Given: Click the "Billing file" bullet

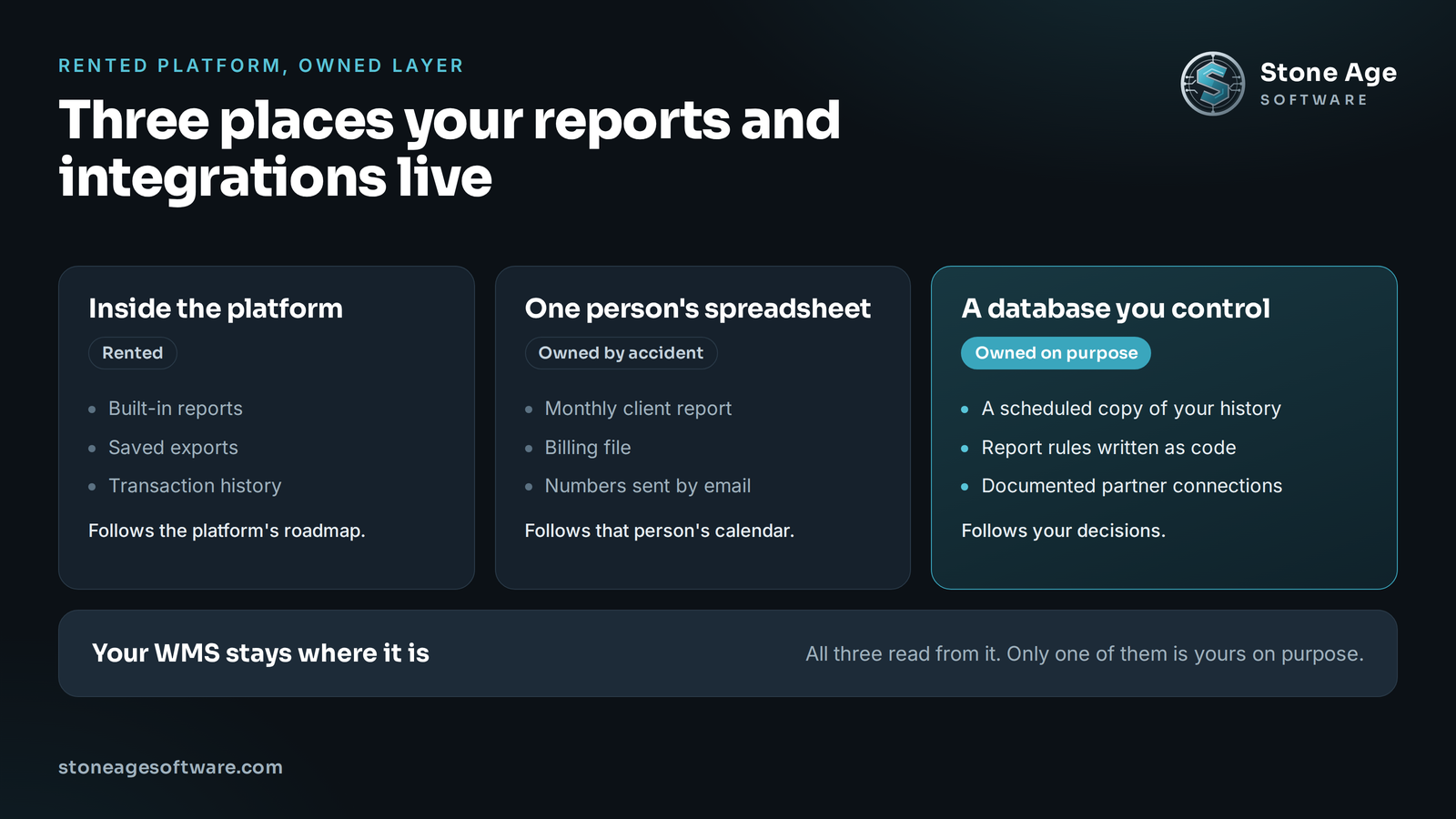Looking at the screenshot, I should click(588, 448).
